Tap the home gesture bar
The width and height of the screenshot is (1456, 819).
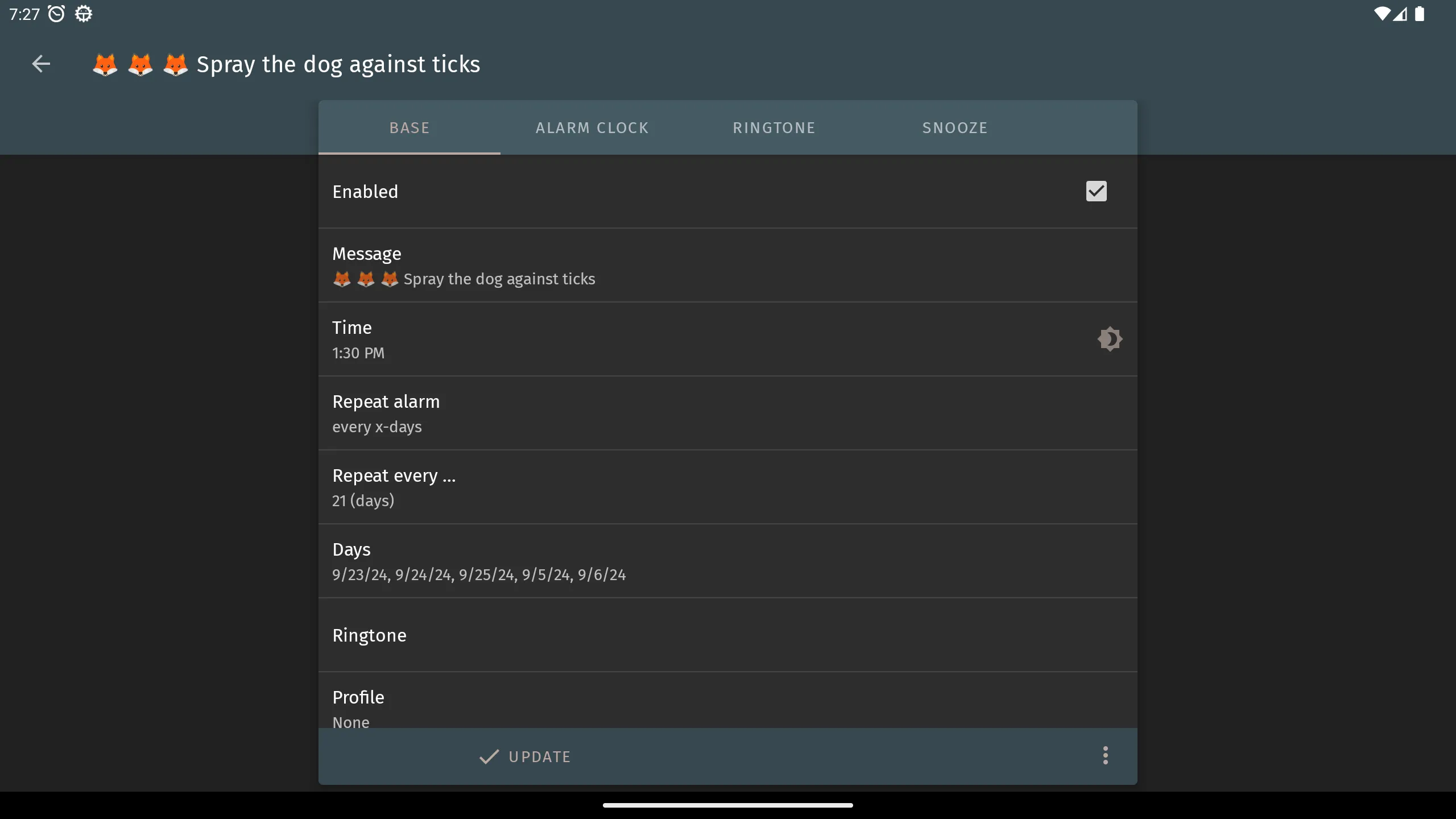728,805
